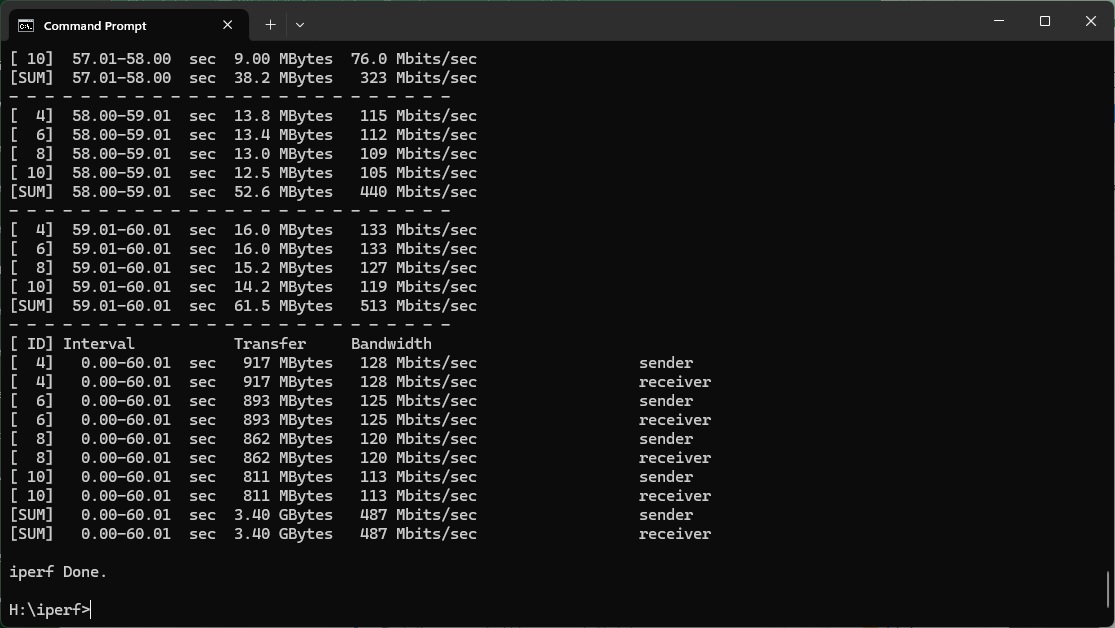Click '440 Mbits/sec' in SUM 58.00-59.01 row
Screen dimensions: 1115x628
(x=418, y=192)
